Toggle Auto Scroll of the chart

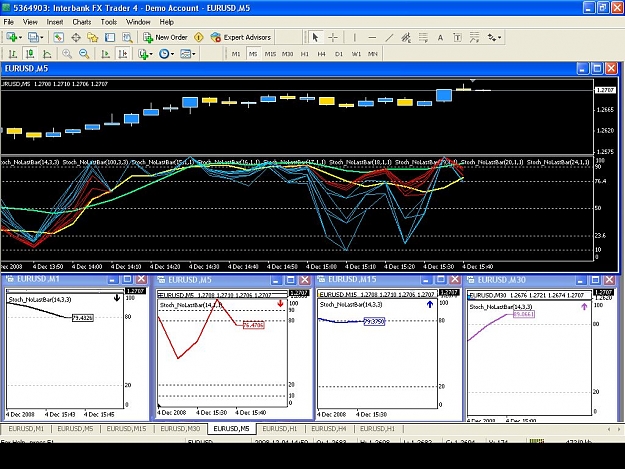(x=106, y=53)
